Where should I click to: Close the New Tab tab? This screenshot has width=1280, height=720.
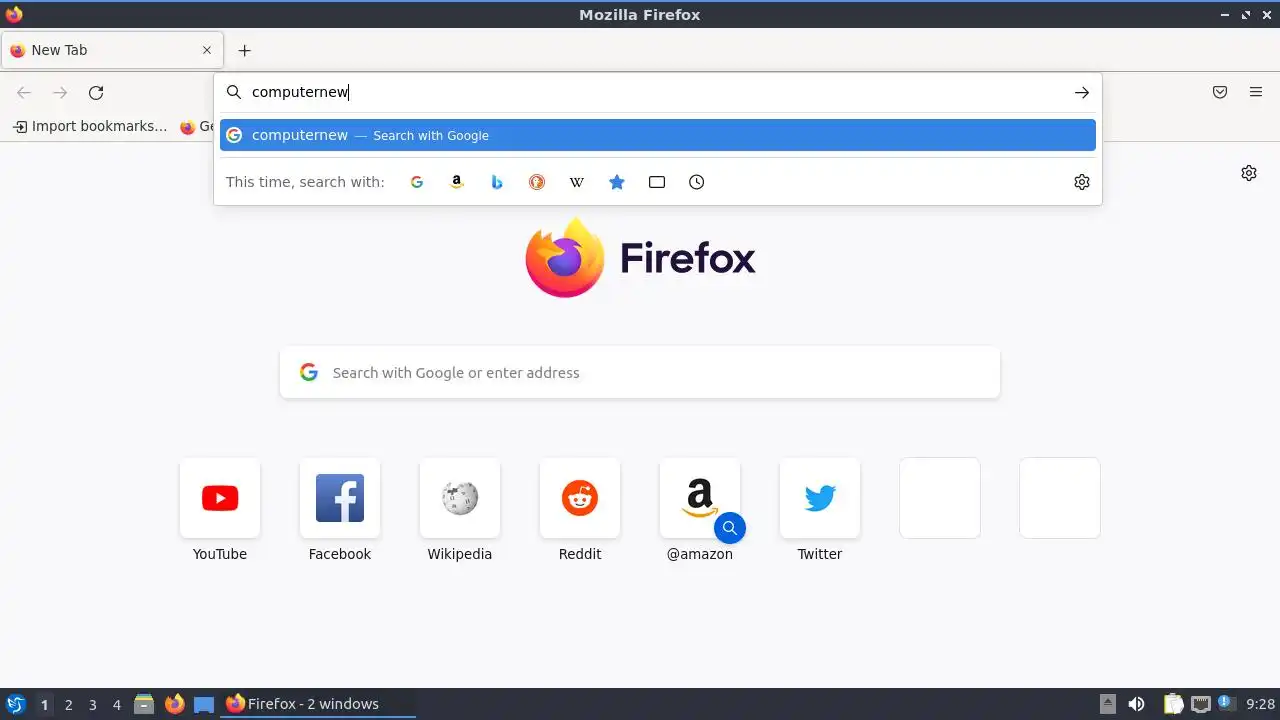click(x=207, y=50)
